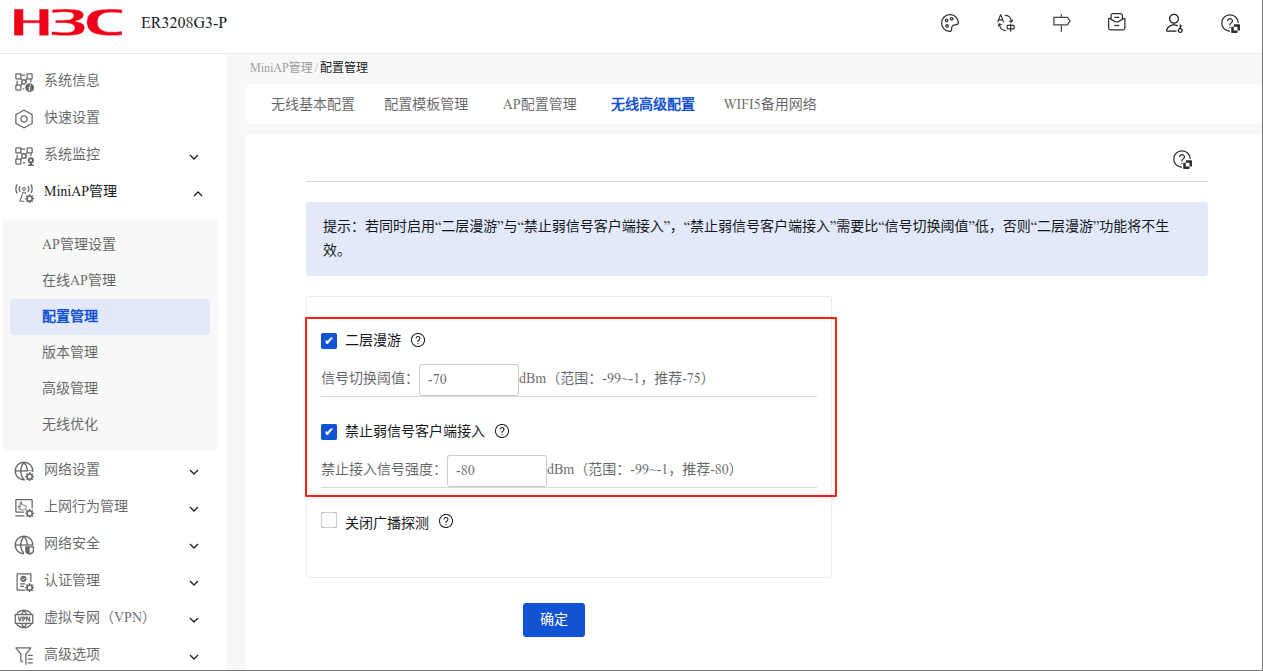Switch to the 无线基本配置 tab
This screenshot has width=1263, height=671.
point(312,104)
